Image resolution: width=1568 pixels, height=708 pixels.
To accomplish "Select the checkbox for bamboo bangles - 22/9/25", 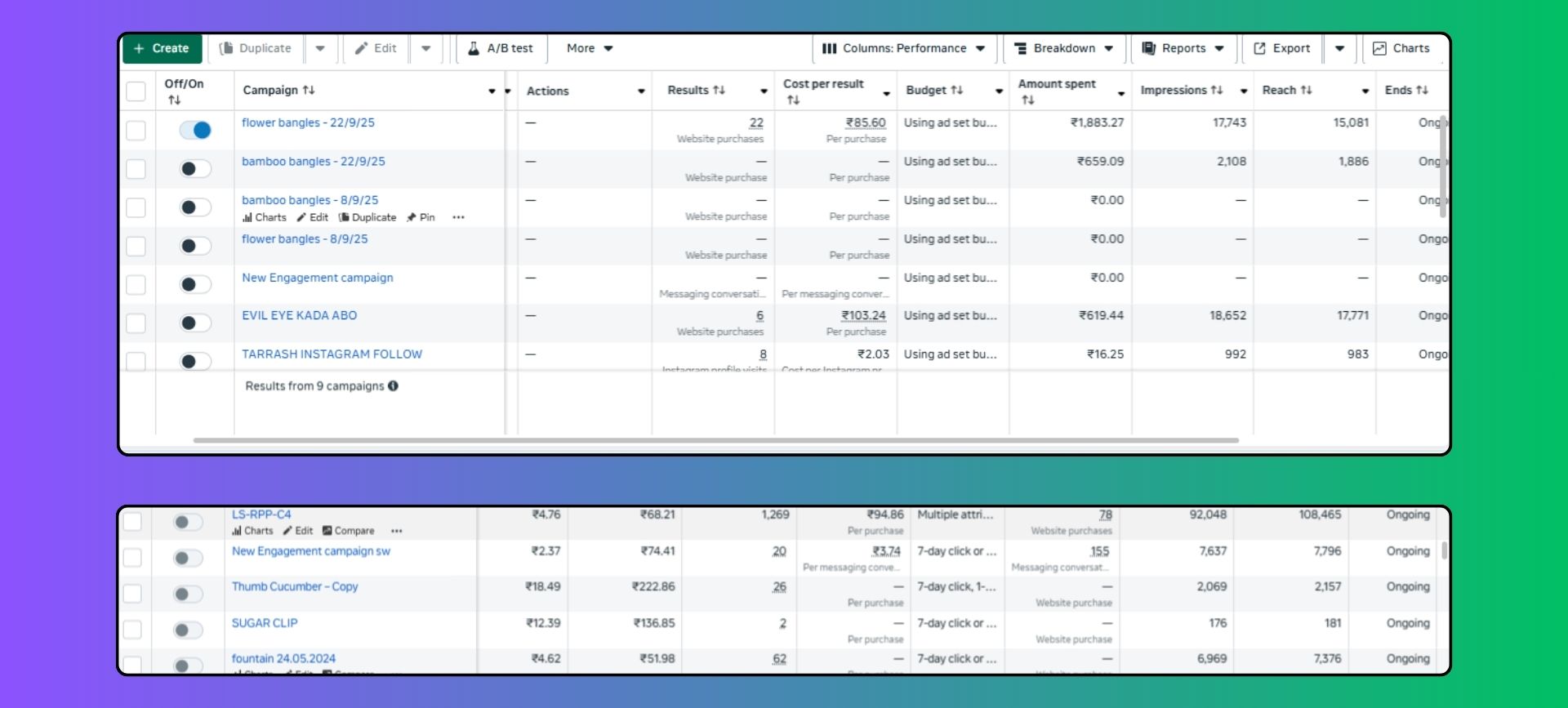I will coord(136,169).
